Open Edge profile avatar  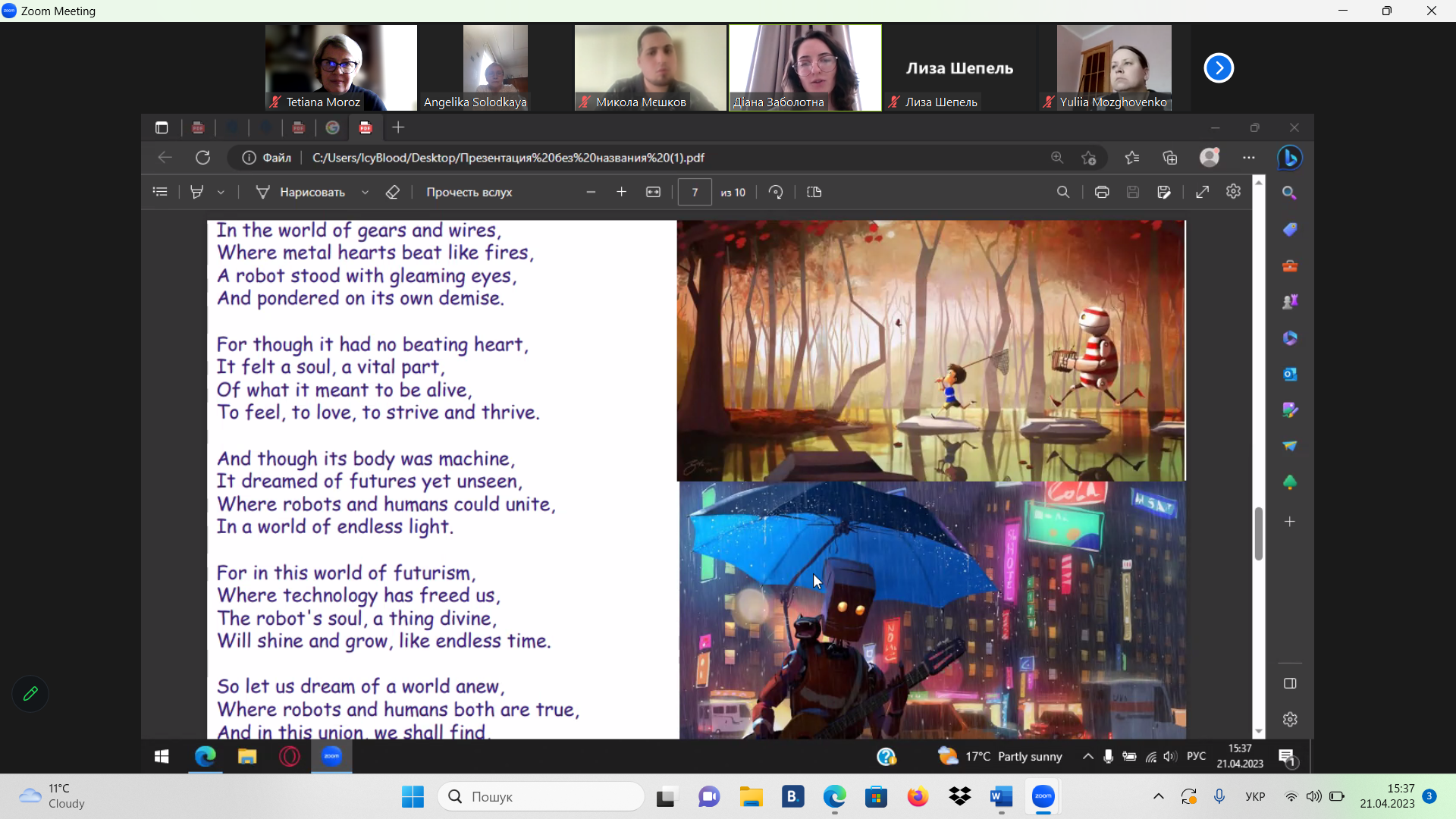[1210, 157]
